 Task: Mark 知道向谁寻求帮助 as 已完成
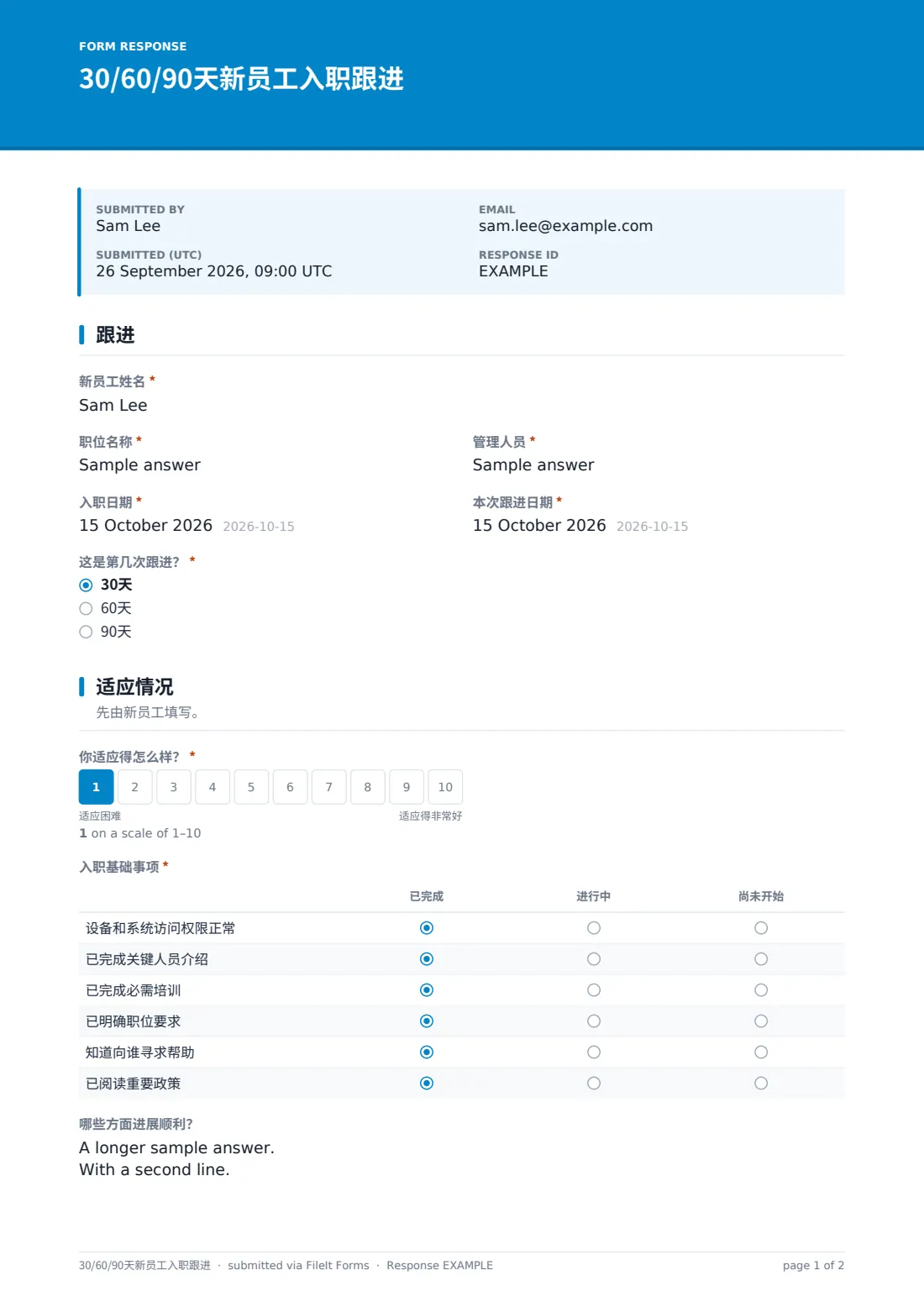click(x=427, y=1052)
